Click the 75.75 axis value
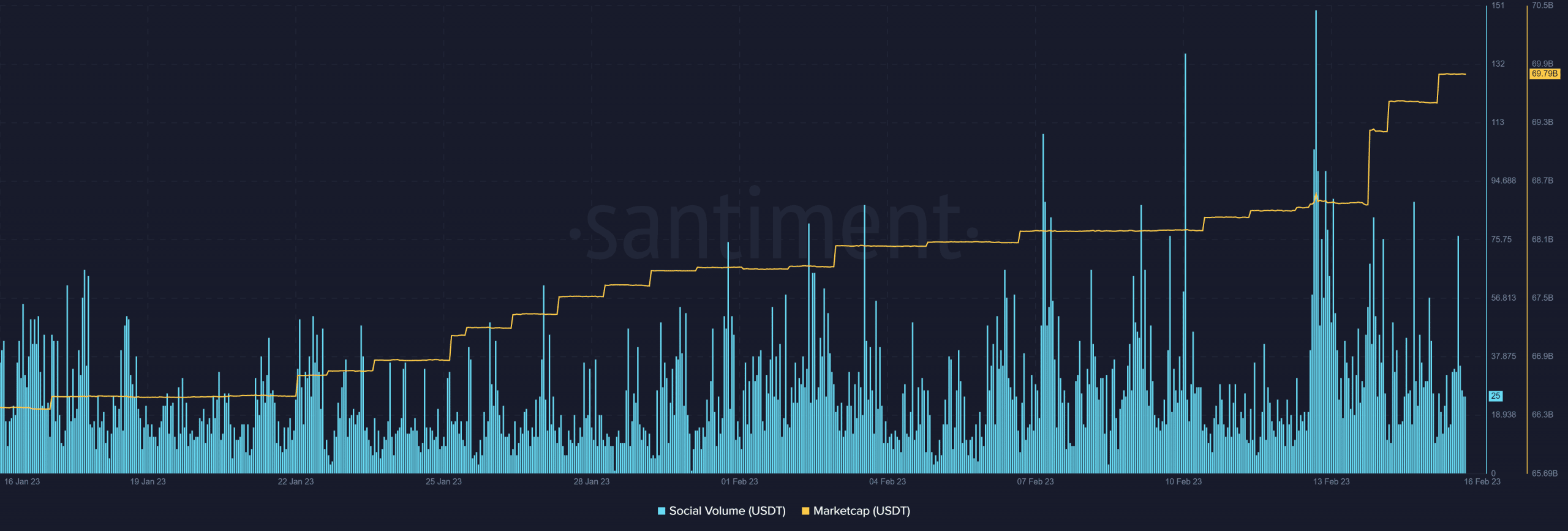This screenshot has height=531, width=1568. pos(1501,239)
